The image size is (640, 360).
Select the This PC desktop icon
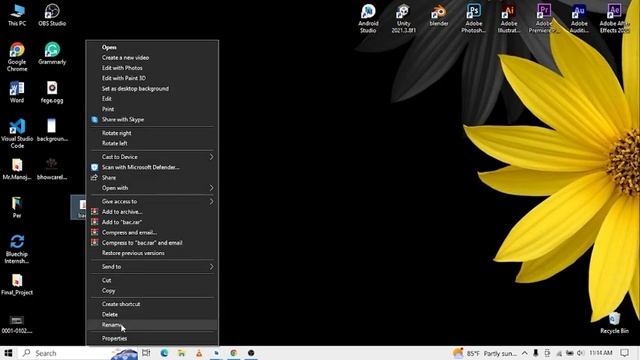pyautogui.click(x=17, y=15)
